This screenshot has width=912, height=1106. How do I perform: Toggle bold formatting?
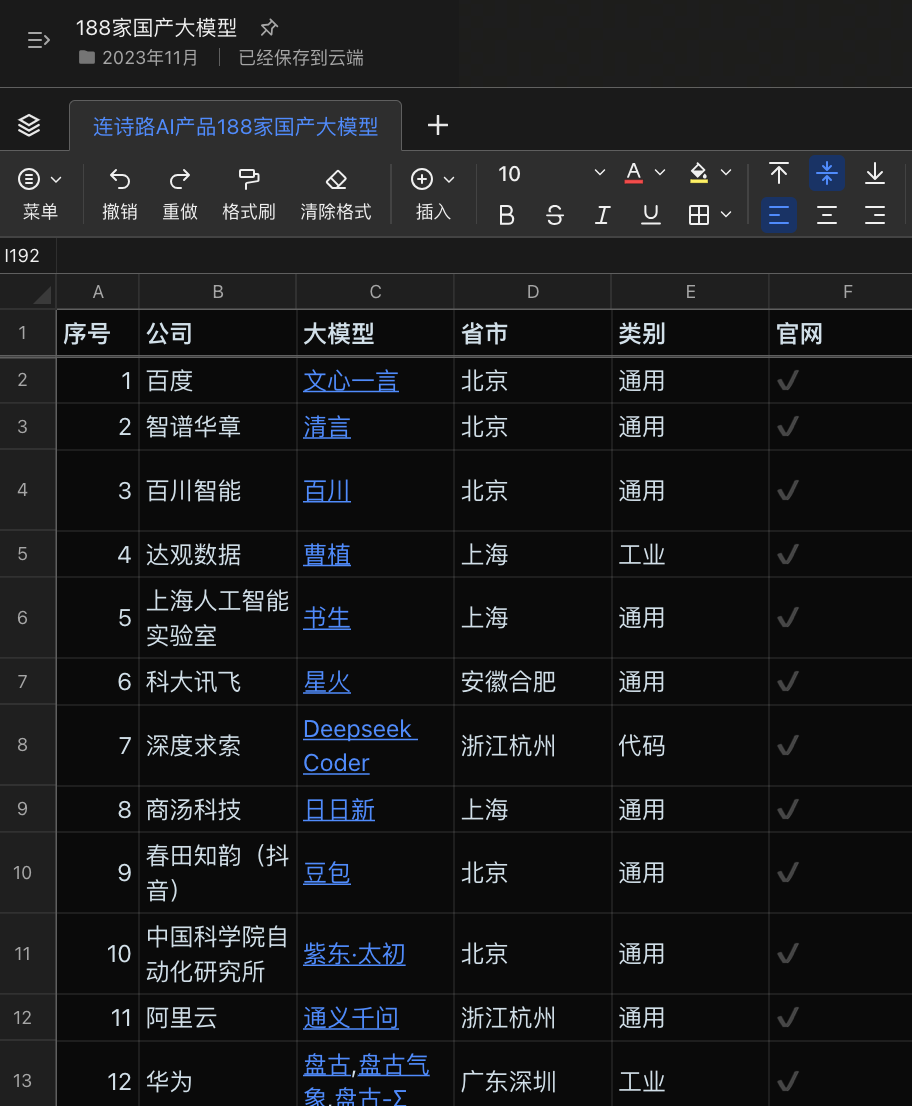(506, 215)
